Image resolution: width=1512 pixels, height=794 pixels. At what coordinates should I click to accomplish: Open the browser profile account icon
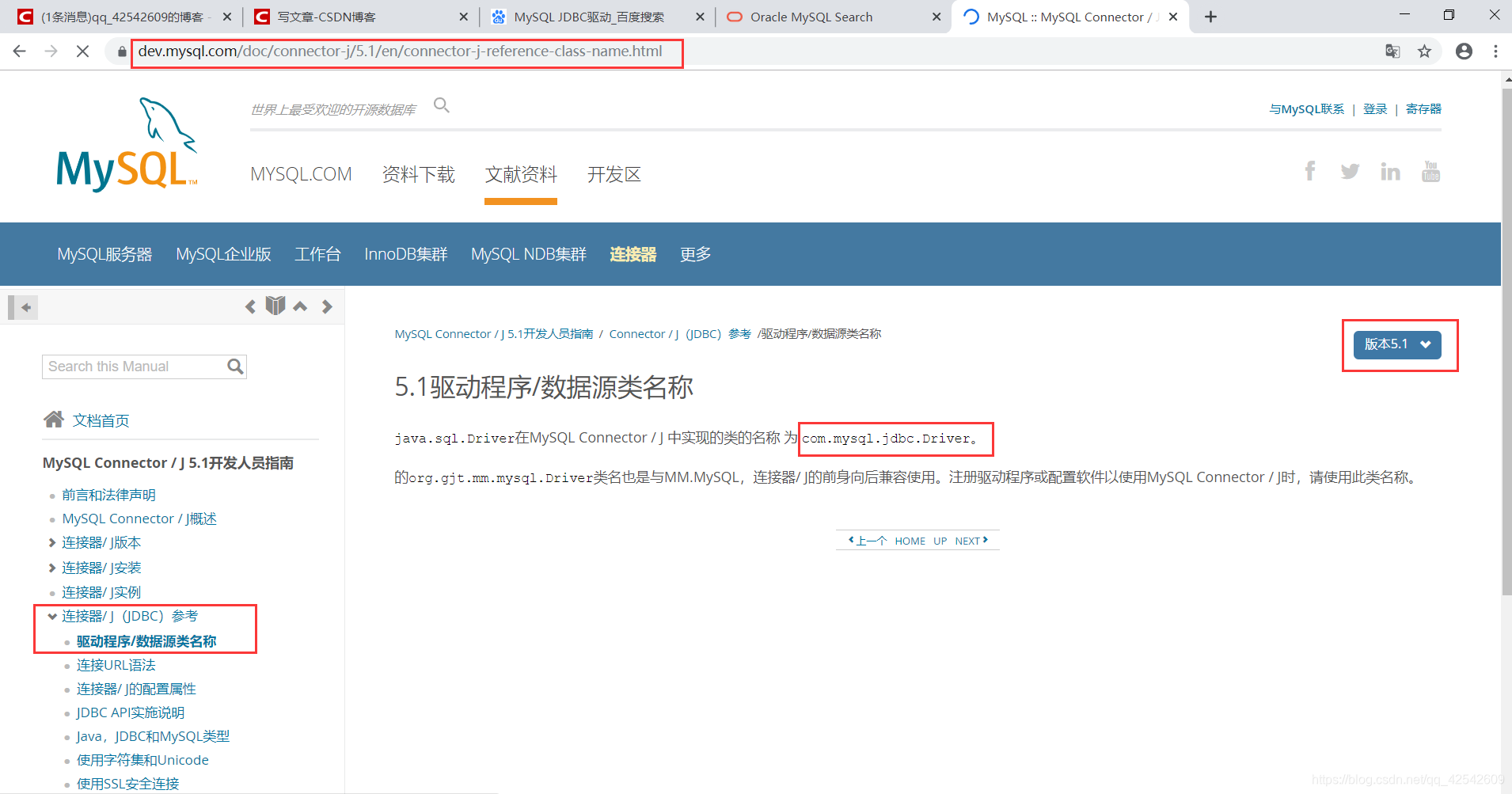tap(1465, 51)
